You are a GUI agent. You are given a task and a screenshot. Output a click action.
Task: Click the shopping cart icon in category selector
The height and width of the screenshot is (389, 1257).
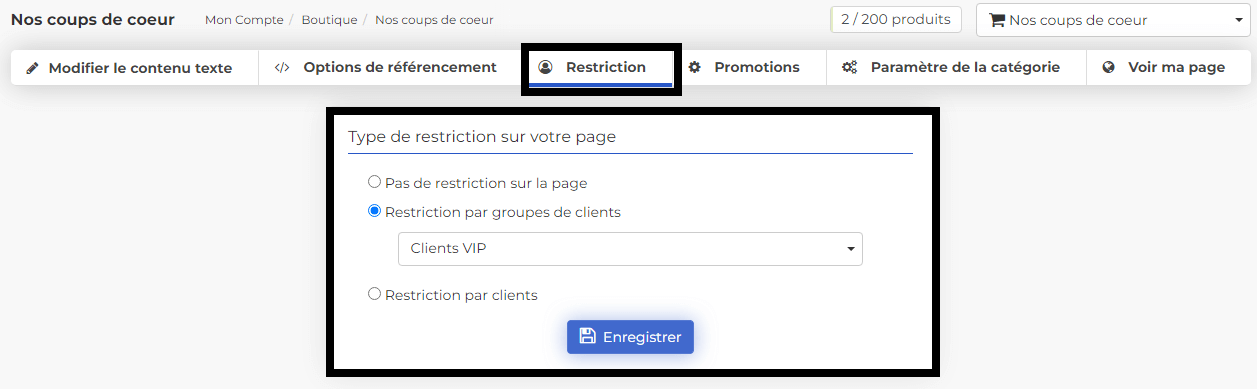997,20
